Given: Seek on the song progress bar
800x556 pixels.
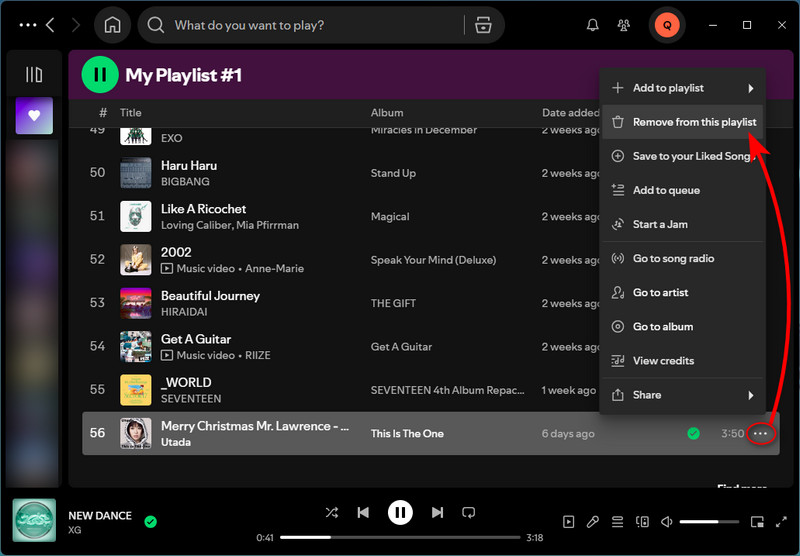Looking at the screenshot, I should (400, 537).
